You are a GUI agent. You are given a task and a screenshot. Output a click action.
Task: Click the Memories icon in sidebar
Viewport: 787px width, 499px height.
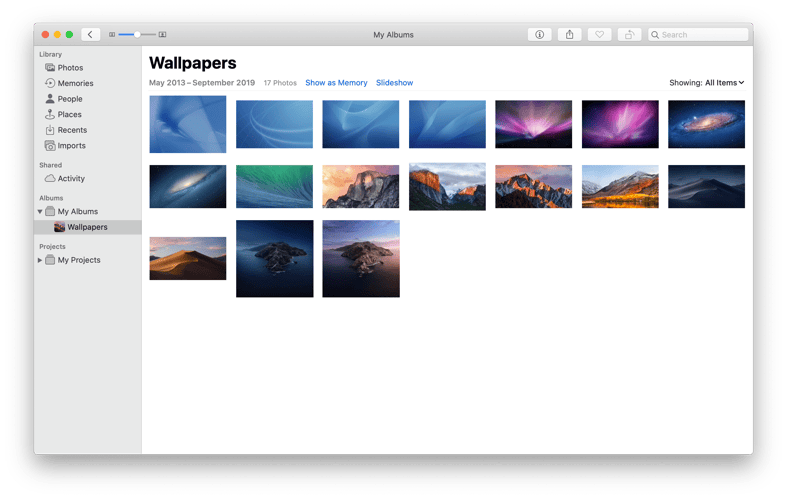50,83
